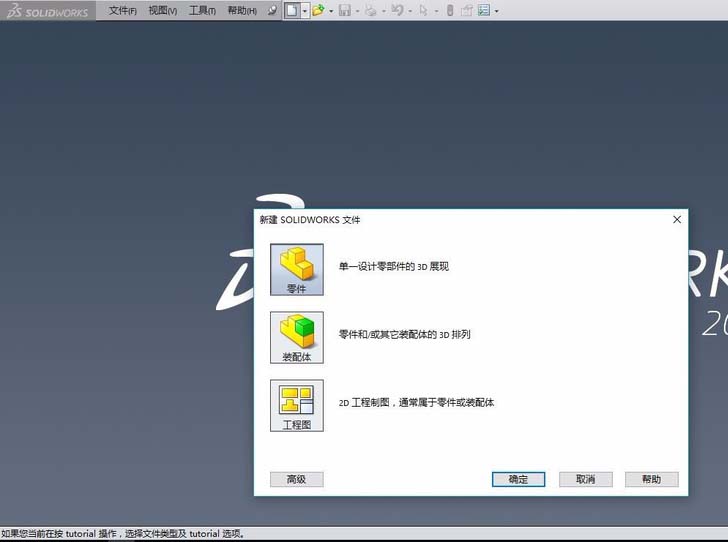Viewport: 728px width, 542px height.
Task: Open the 视图(V) menu
Action: tap(162, 10)
